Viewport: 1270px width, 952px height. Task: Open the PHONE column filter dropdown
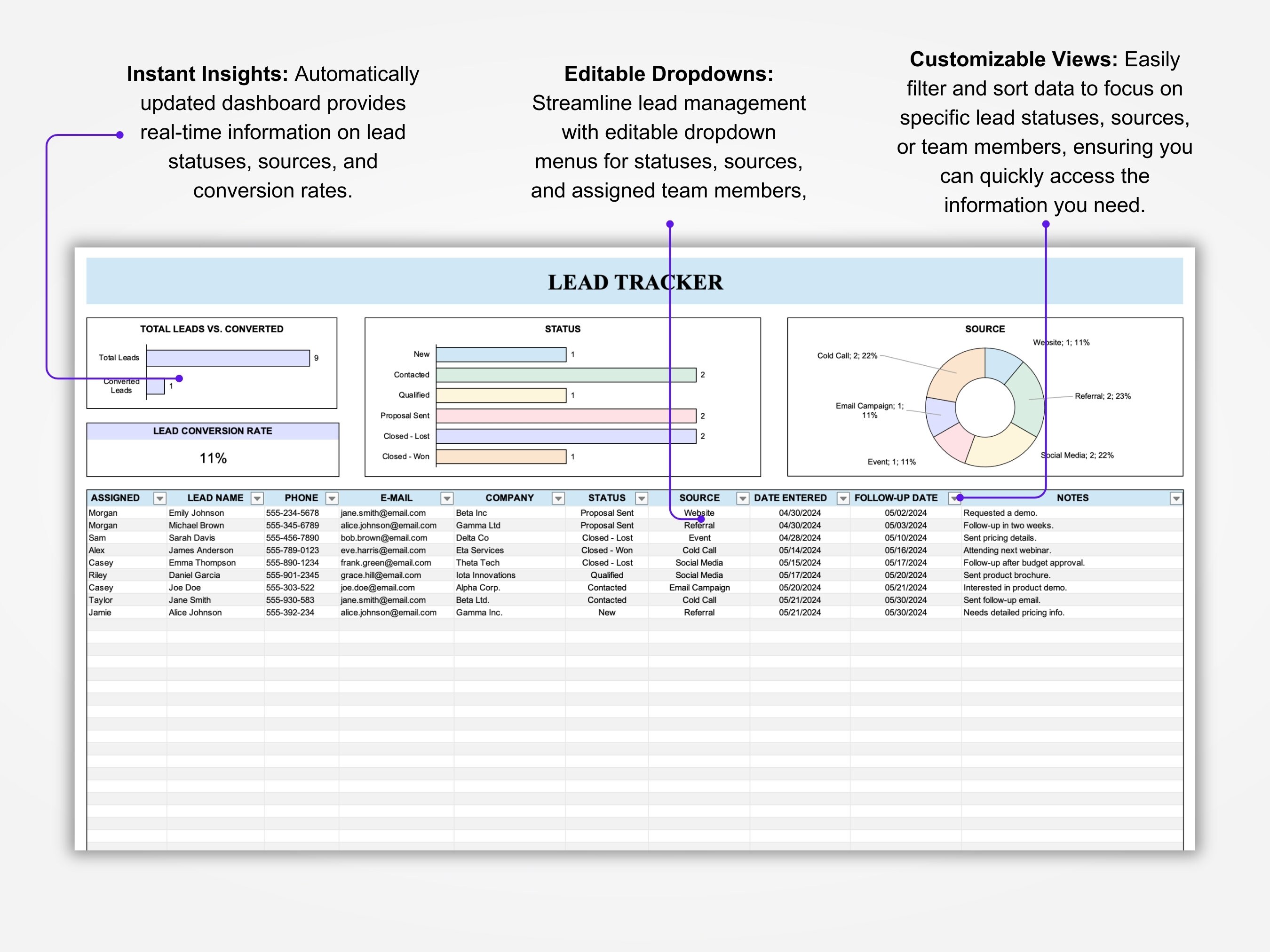pyautogui.click(x=332, y=498)
